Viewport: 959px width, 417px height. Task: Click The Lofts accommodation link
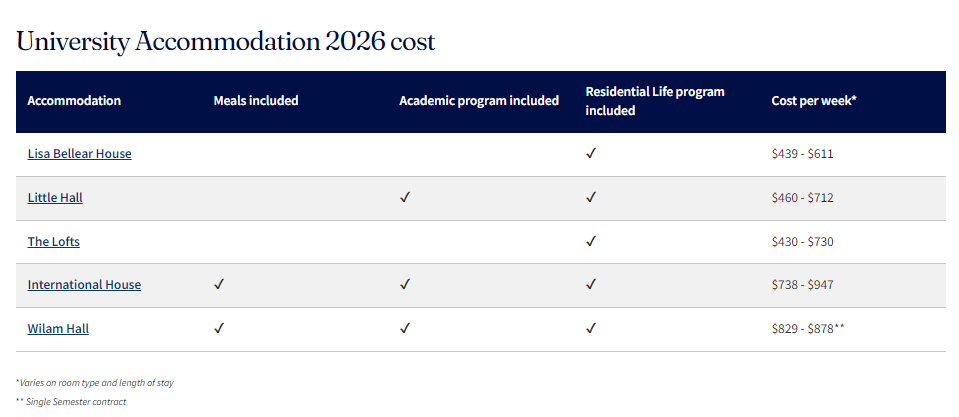point(53,242)
